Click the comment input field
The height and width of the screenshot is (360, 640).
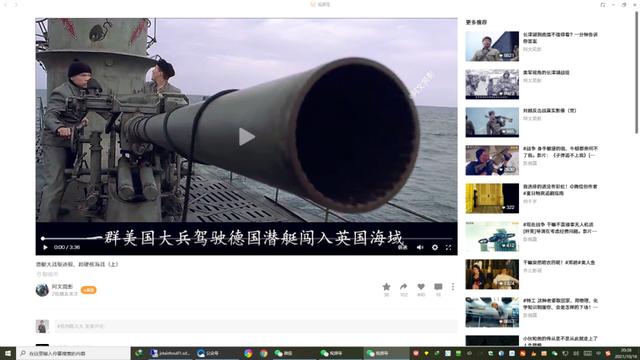pos(256,326)
